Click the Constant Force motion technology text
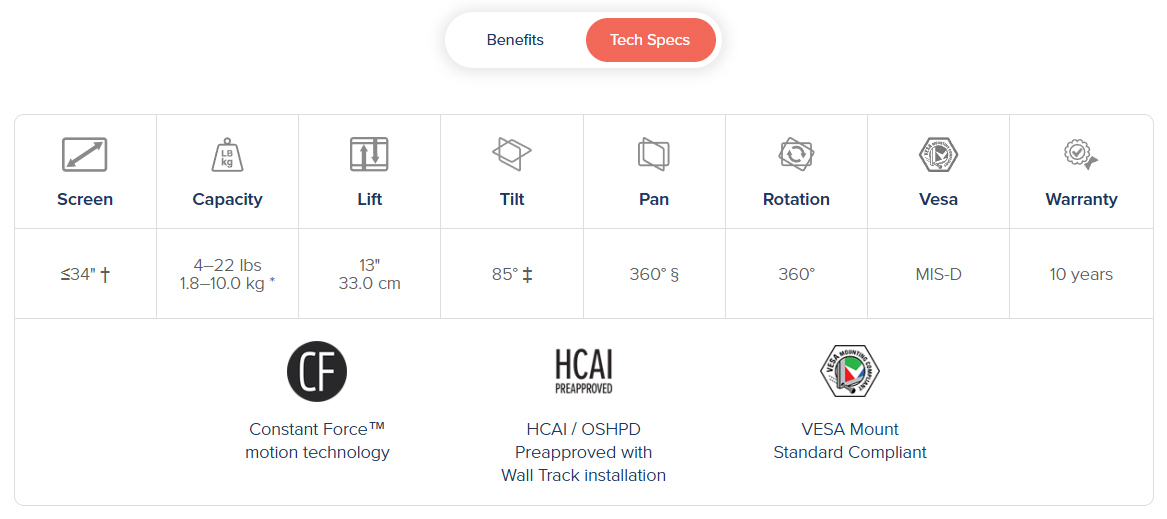Viewport: 1167px width, 519px height. 317,441
